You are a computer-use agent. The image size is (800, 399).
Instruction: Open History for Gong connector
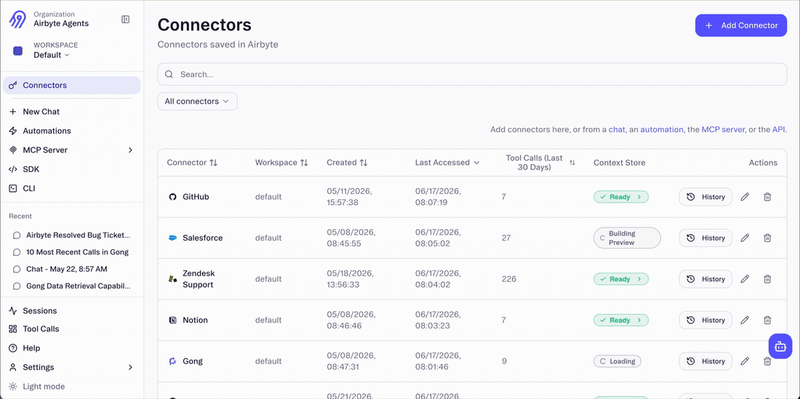705,361
